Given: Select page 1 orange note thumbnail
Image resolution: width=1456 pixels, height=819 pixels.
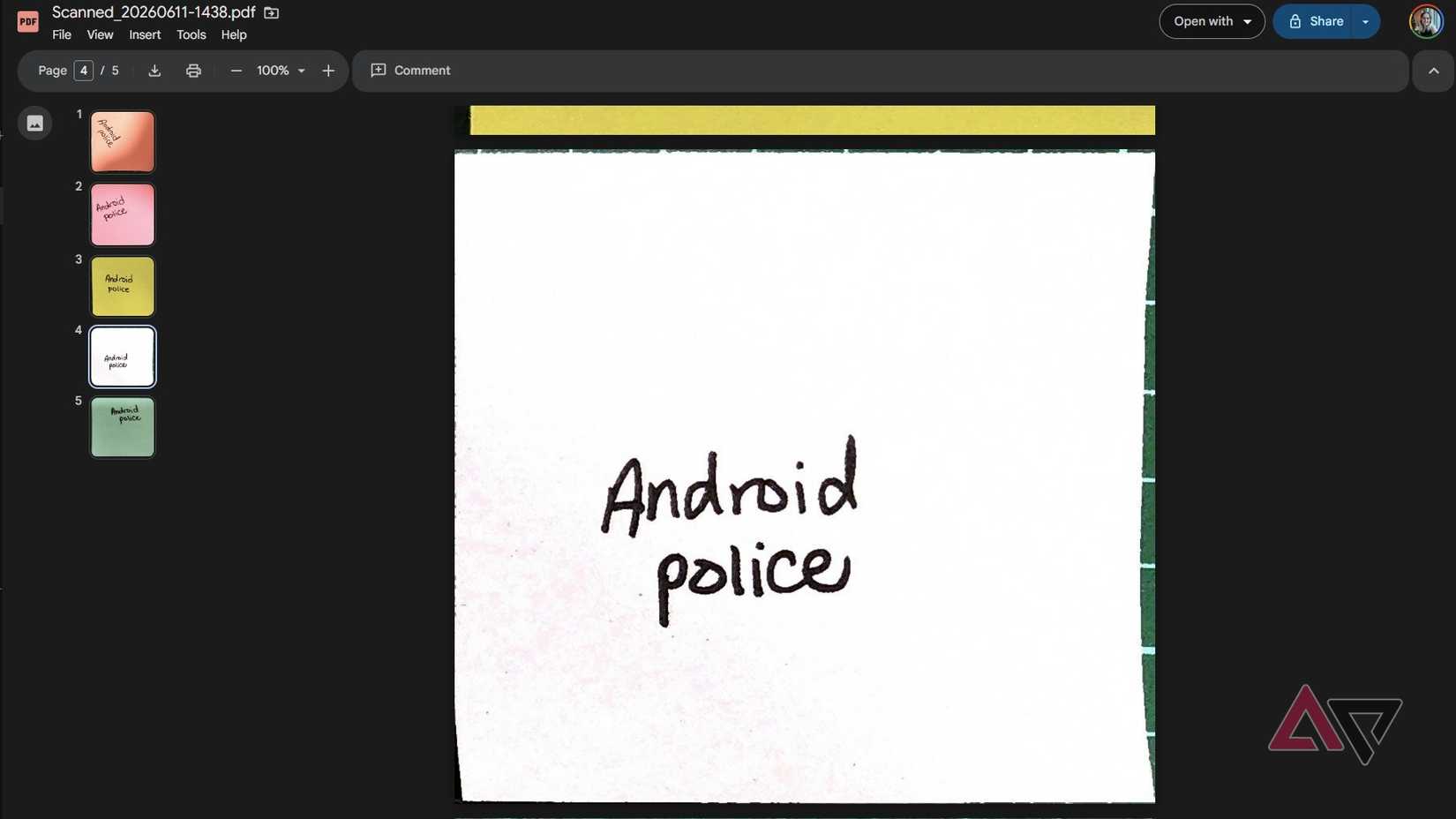Looking at the screenshot, I should [x=123, y=141].
